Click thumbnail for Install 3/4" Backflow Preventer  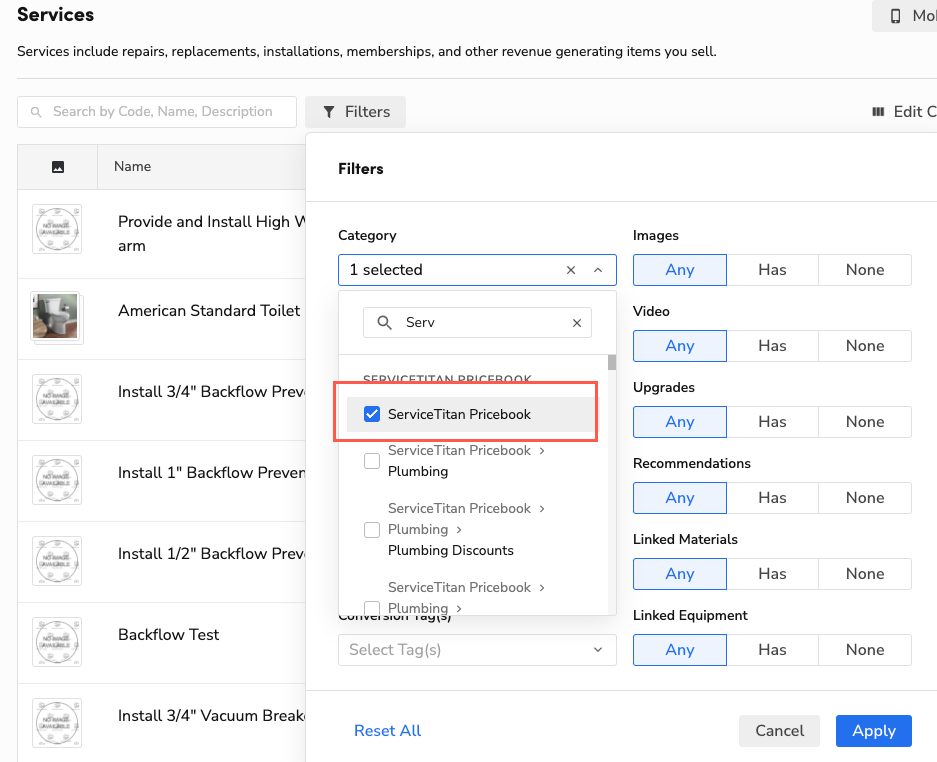[57, 399]
